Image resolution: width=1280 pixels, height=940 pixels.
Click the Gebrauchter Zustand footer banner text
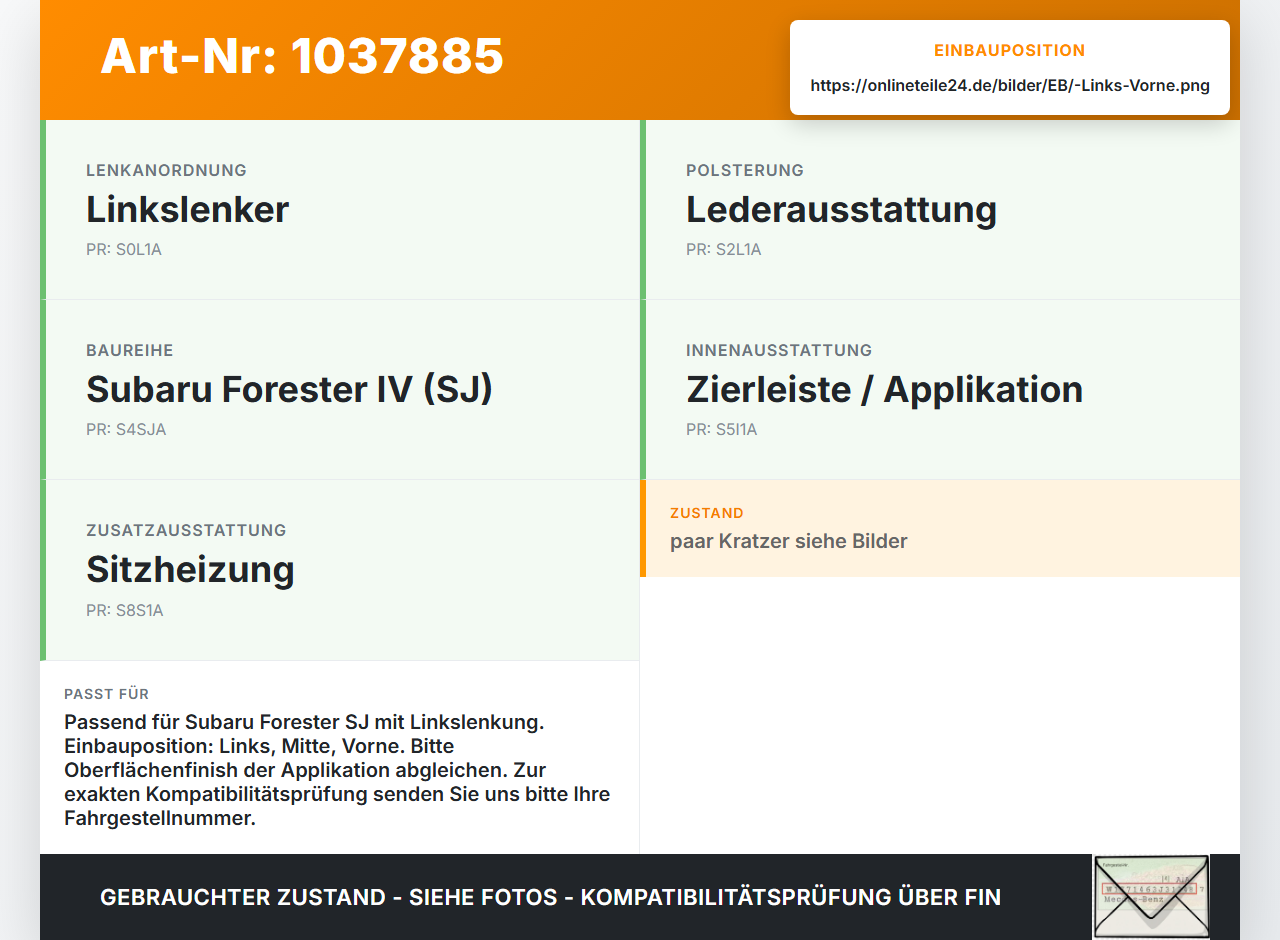550,897
